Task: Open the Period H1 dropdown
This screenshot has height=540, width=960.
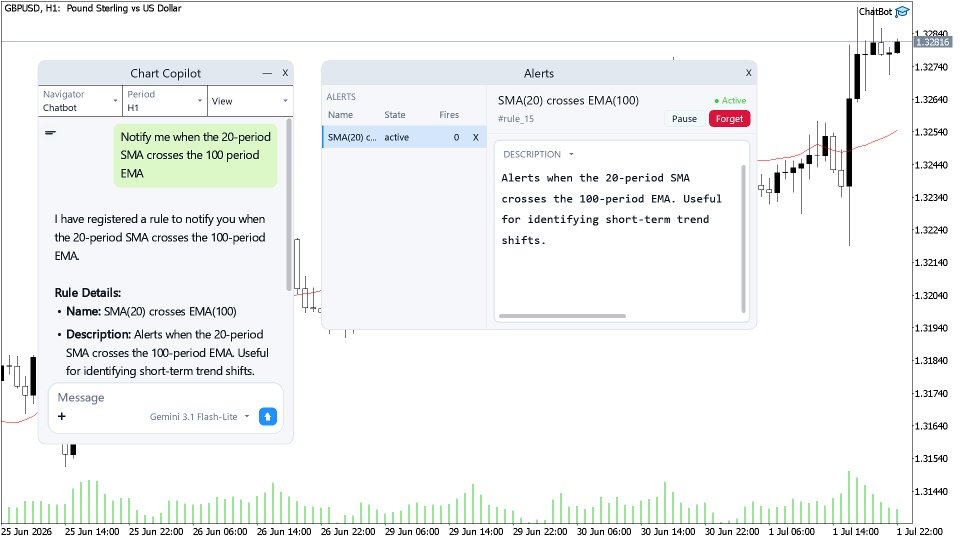Action: coord(165,101)
